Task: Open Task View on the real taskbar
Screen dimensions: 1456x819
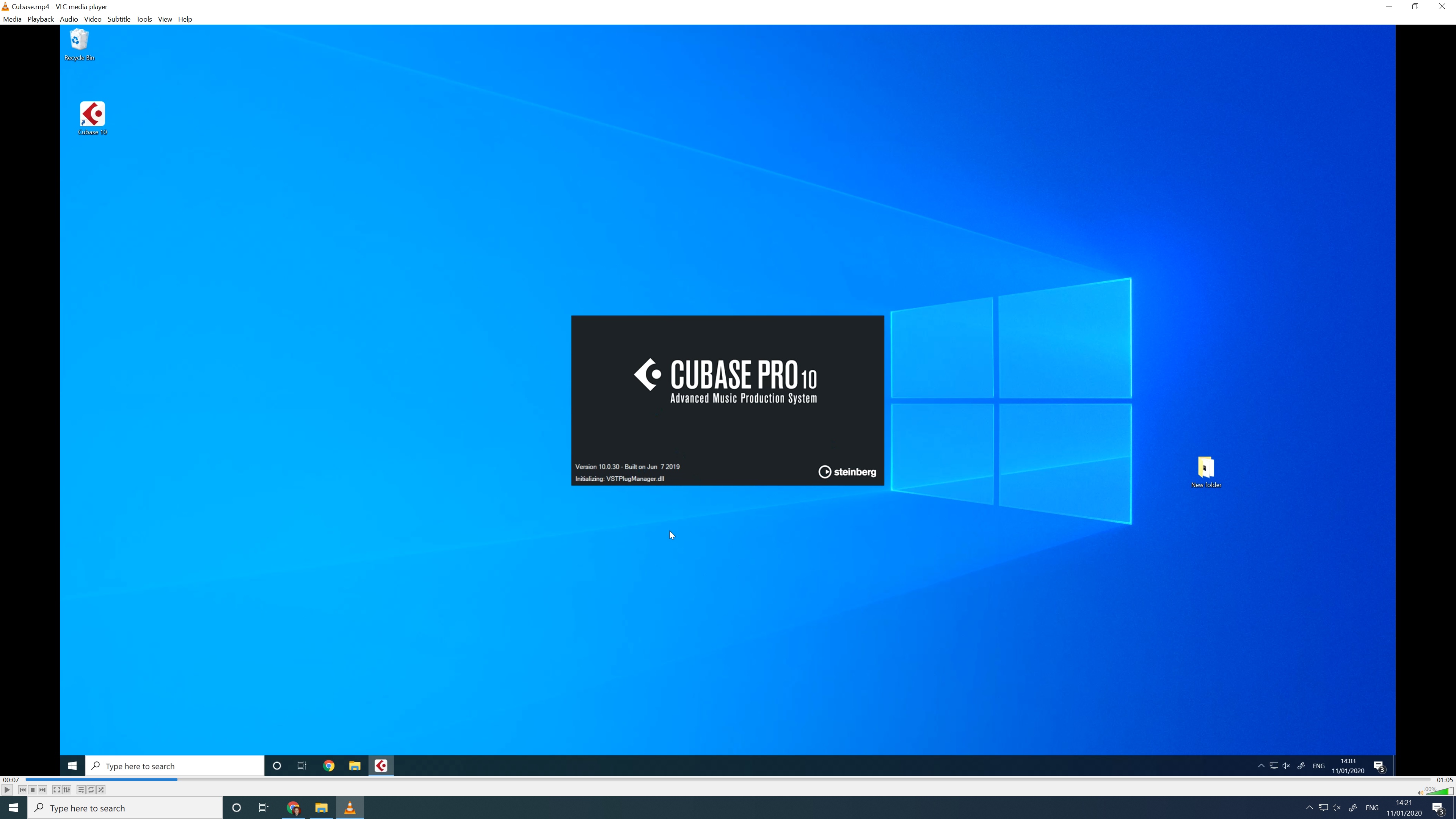Action: (x=264, y=808)
